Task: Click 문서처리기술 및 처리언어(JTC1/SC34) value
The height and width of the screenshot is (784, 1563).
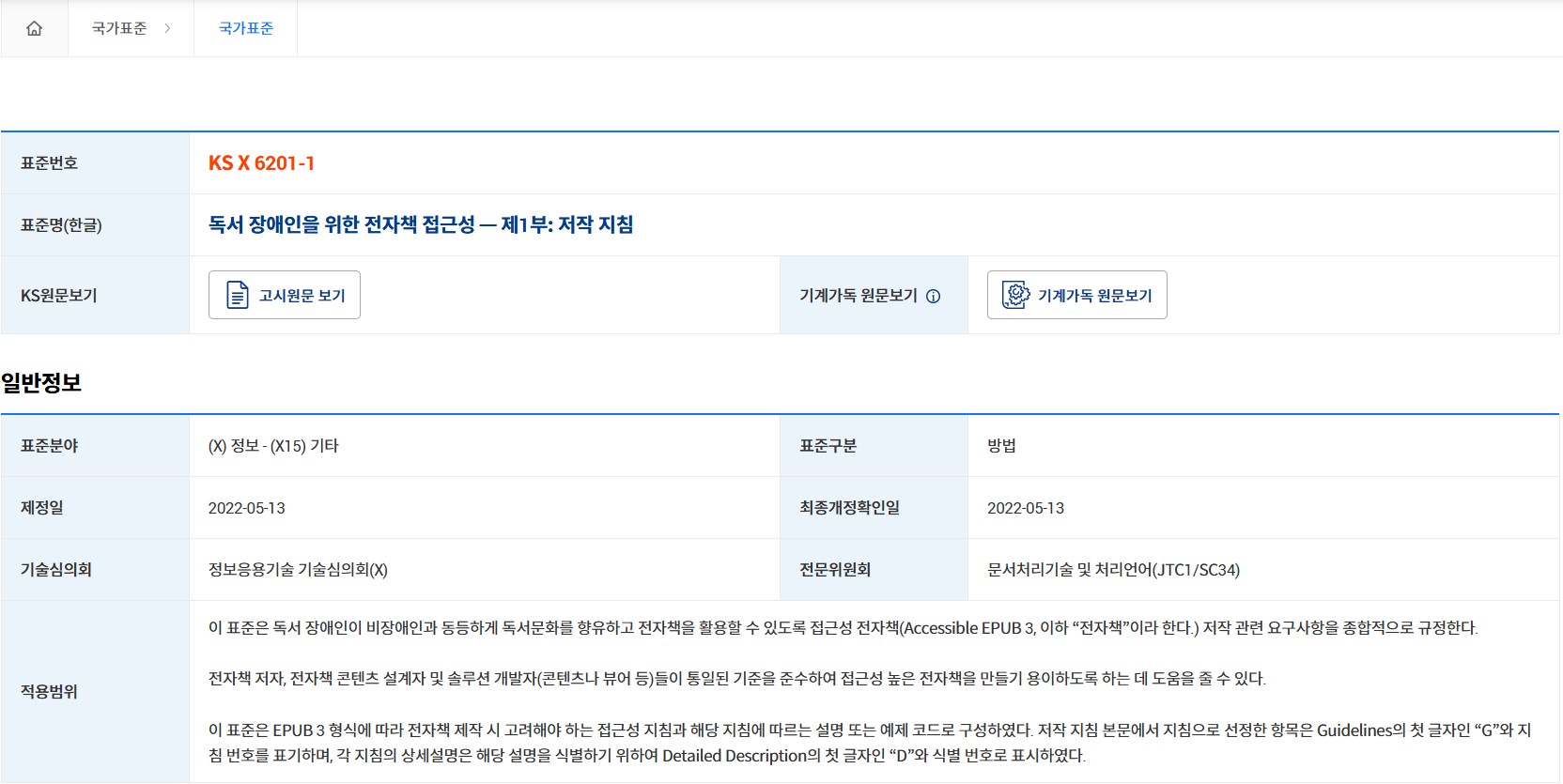Action: pyautogui.click(x=1113, y=570)
